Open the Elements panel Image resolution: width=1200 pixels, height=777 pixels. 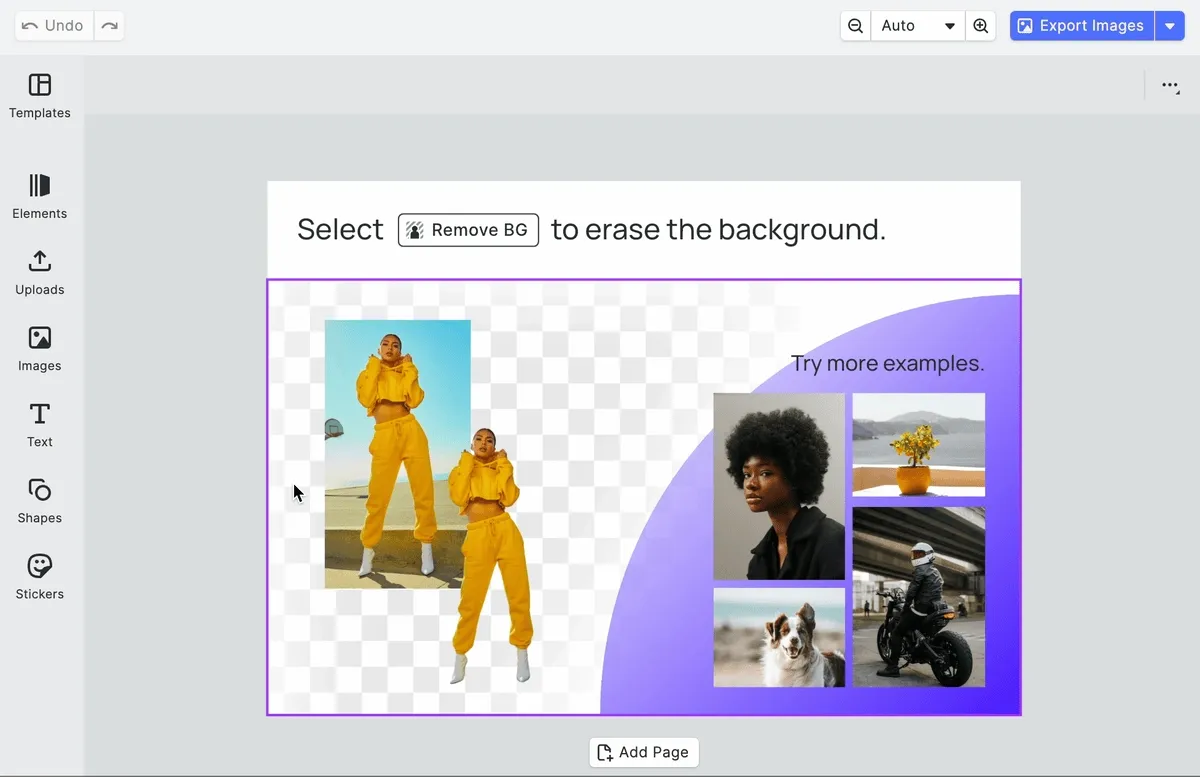click(x=40, y=197)
